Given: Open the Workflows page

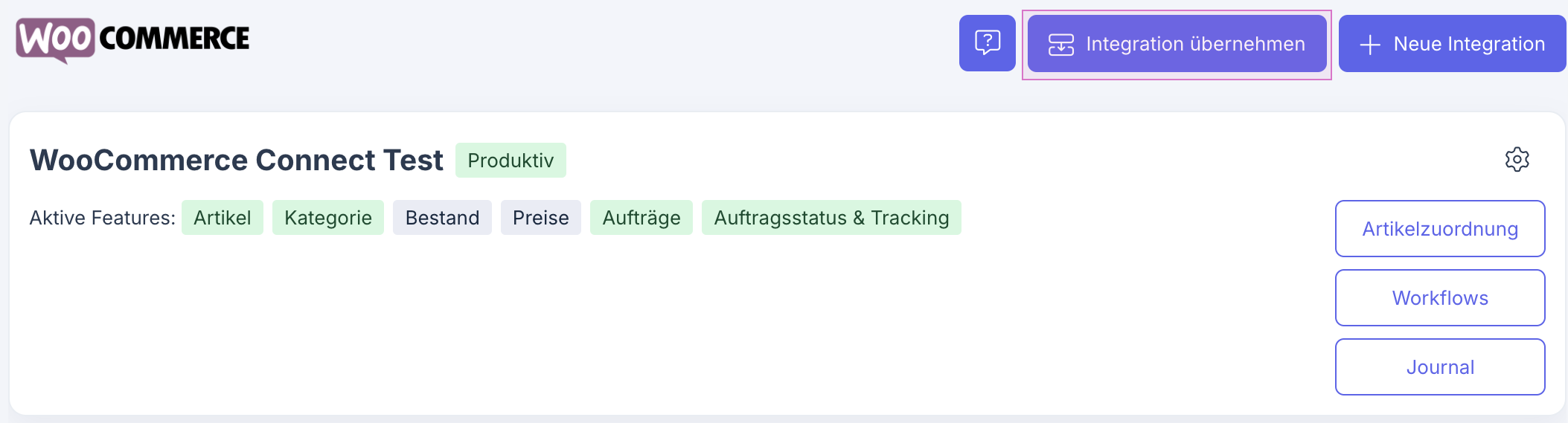Looking at the screenshot, I should [x=1439, y=298].
